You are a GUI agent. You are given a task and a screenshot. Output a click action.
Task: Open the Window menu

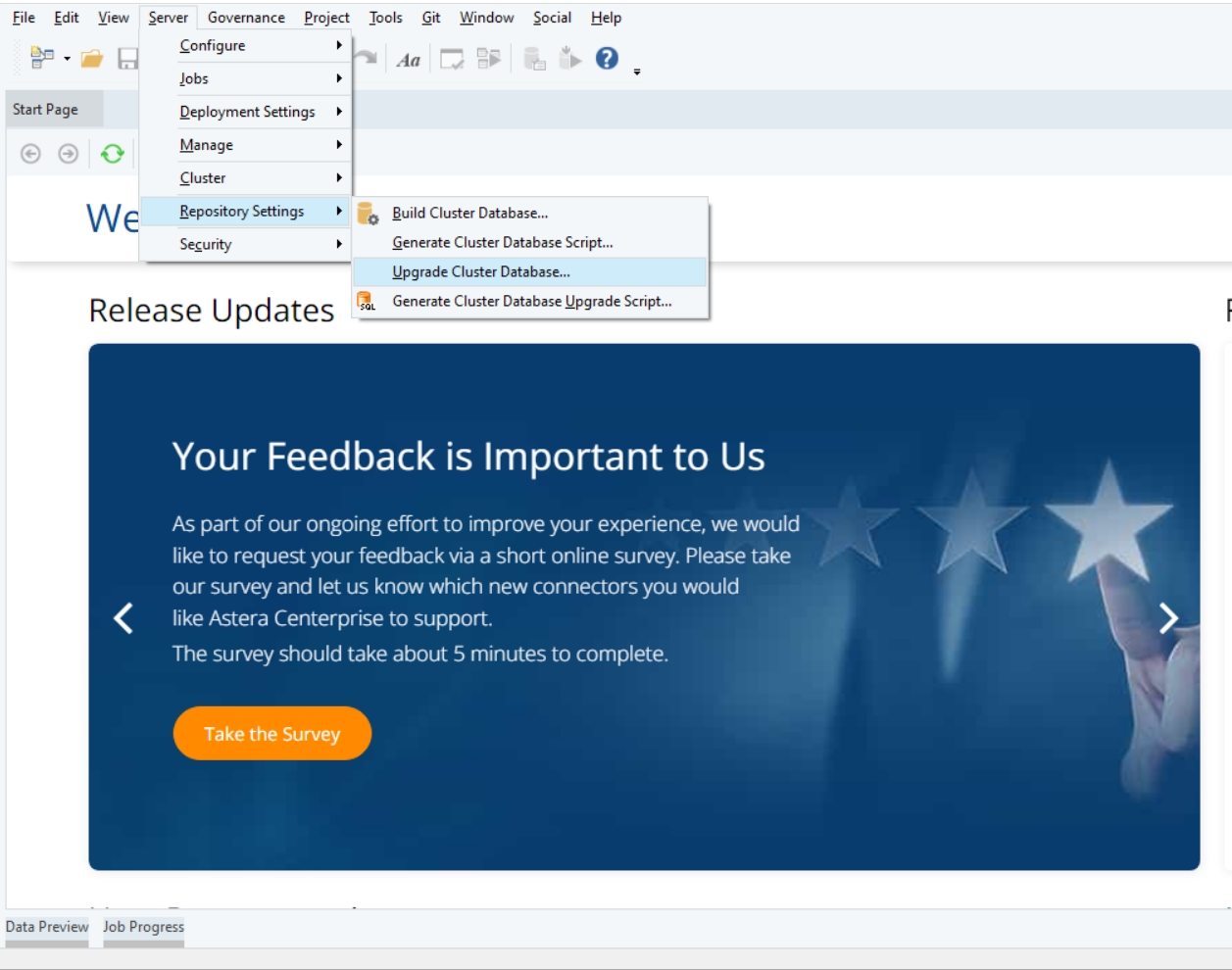[487, 18]
